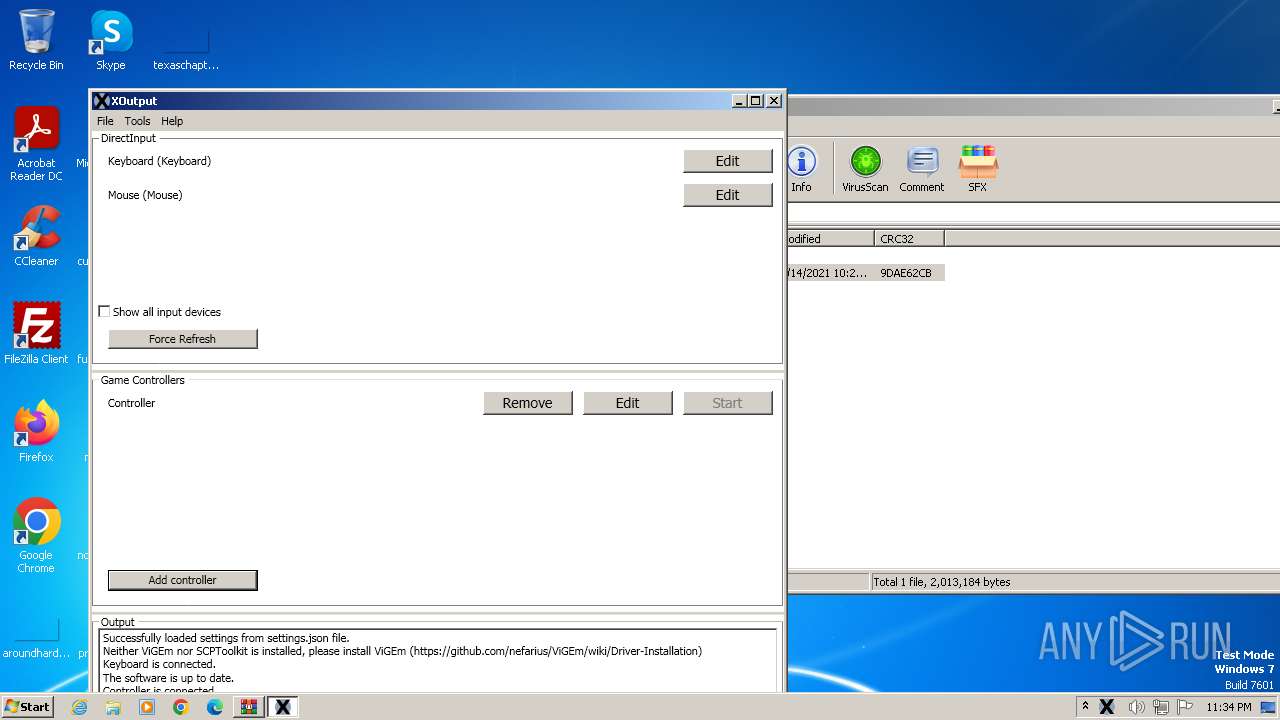Open the texaschapt desktop file
The height and width of the screenshot is (720, 1280).
coord(186,48)
